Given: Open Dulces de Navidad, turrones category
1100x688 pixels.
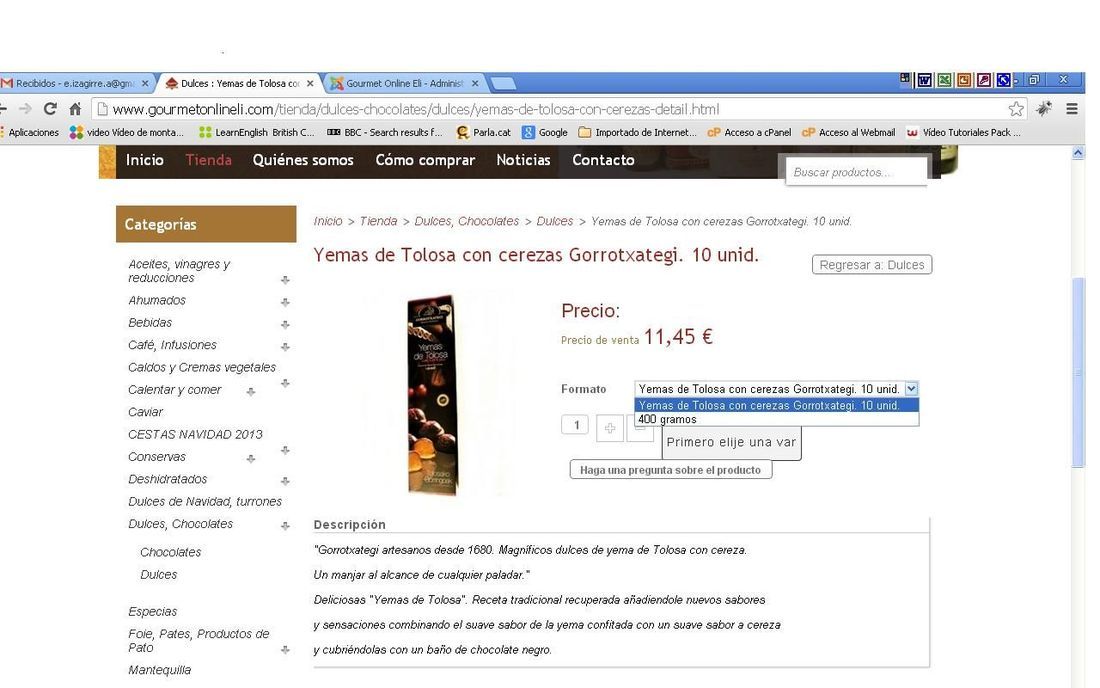Looking at the screenshot, I should coord(205,502).
